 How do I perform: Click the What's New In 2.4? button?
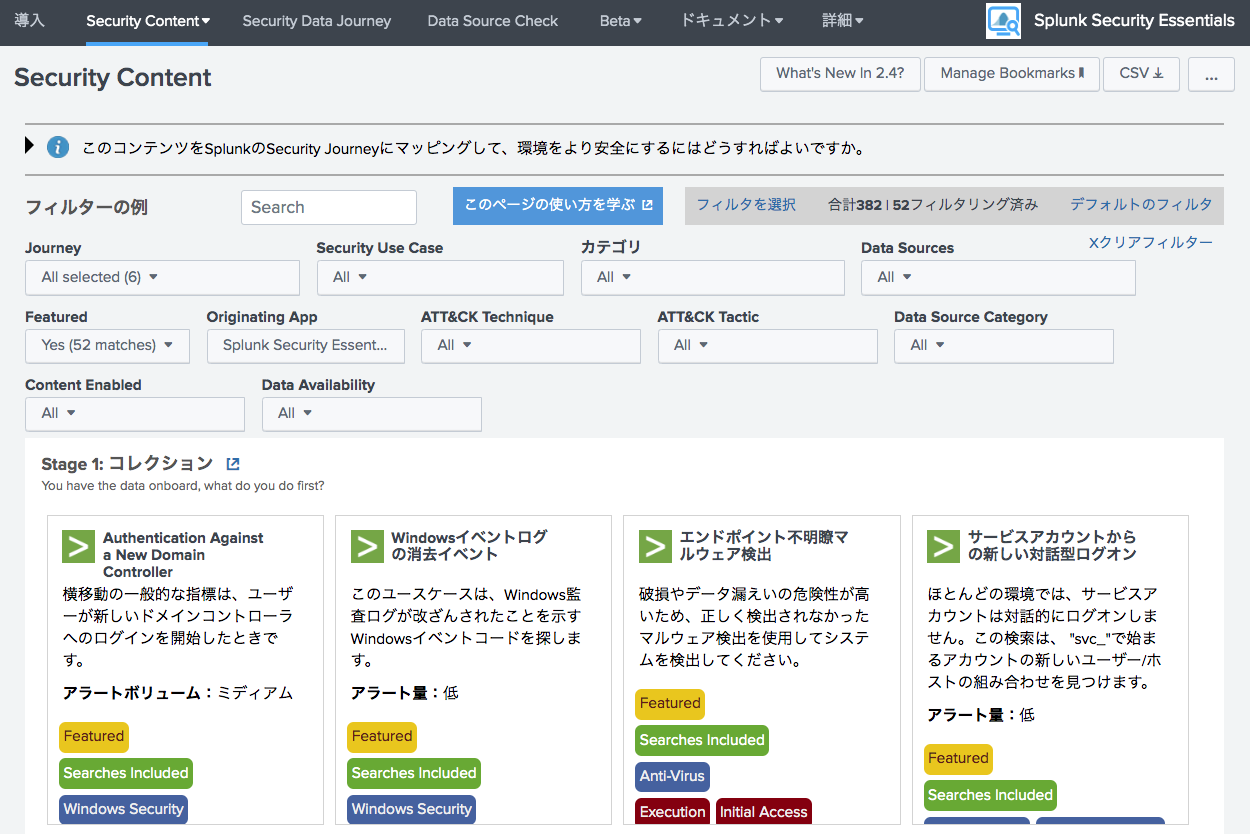(840, 73)
